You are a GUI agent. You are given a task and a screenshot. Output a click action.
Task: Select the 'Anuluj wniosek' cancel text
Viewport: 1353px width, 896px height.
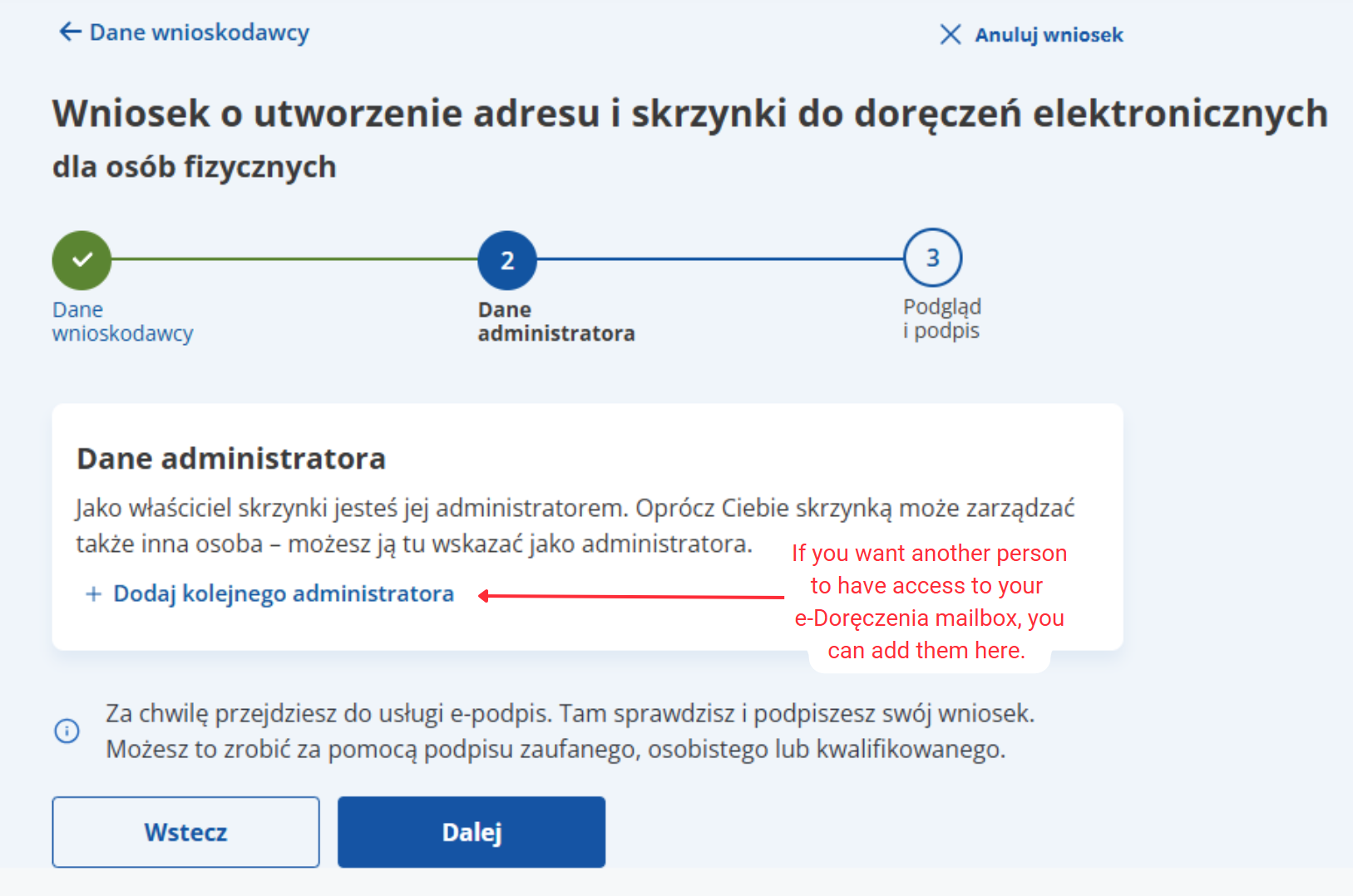point(1049,35)
